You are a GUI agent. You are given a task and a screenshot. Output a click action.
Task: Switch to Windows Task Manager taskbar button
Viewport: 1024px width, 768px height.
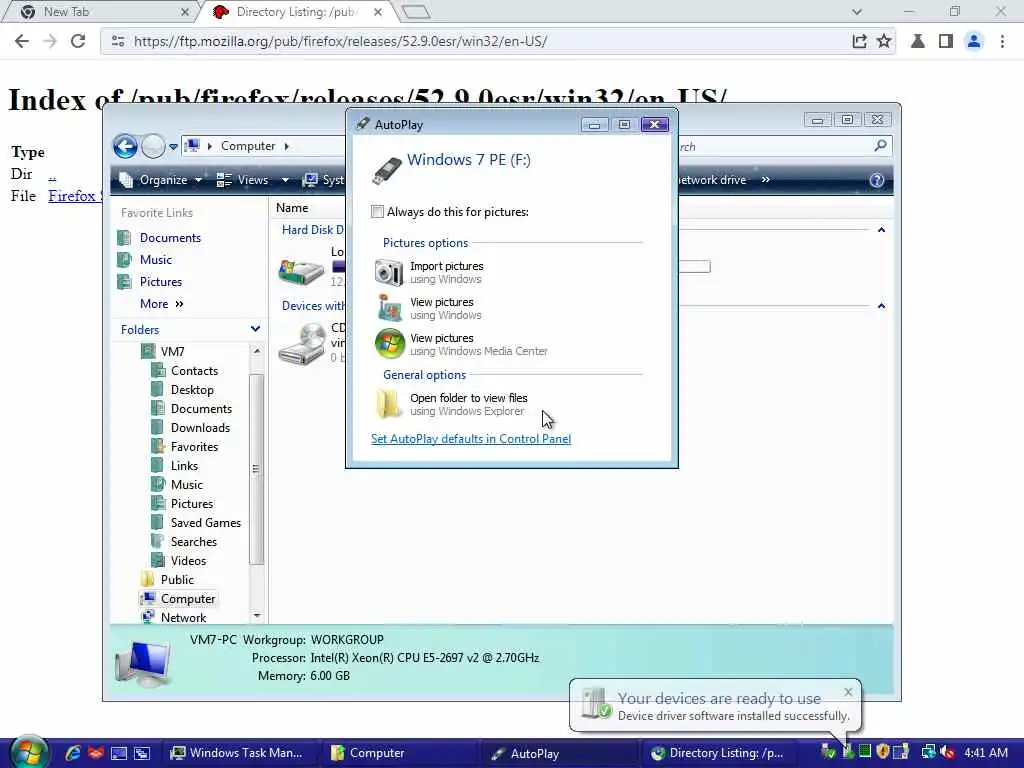pyautogui.click(x=237, y=753)
